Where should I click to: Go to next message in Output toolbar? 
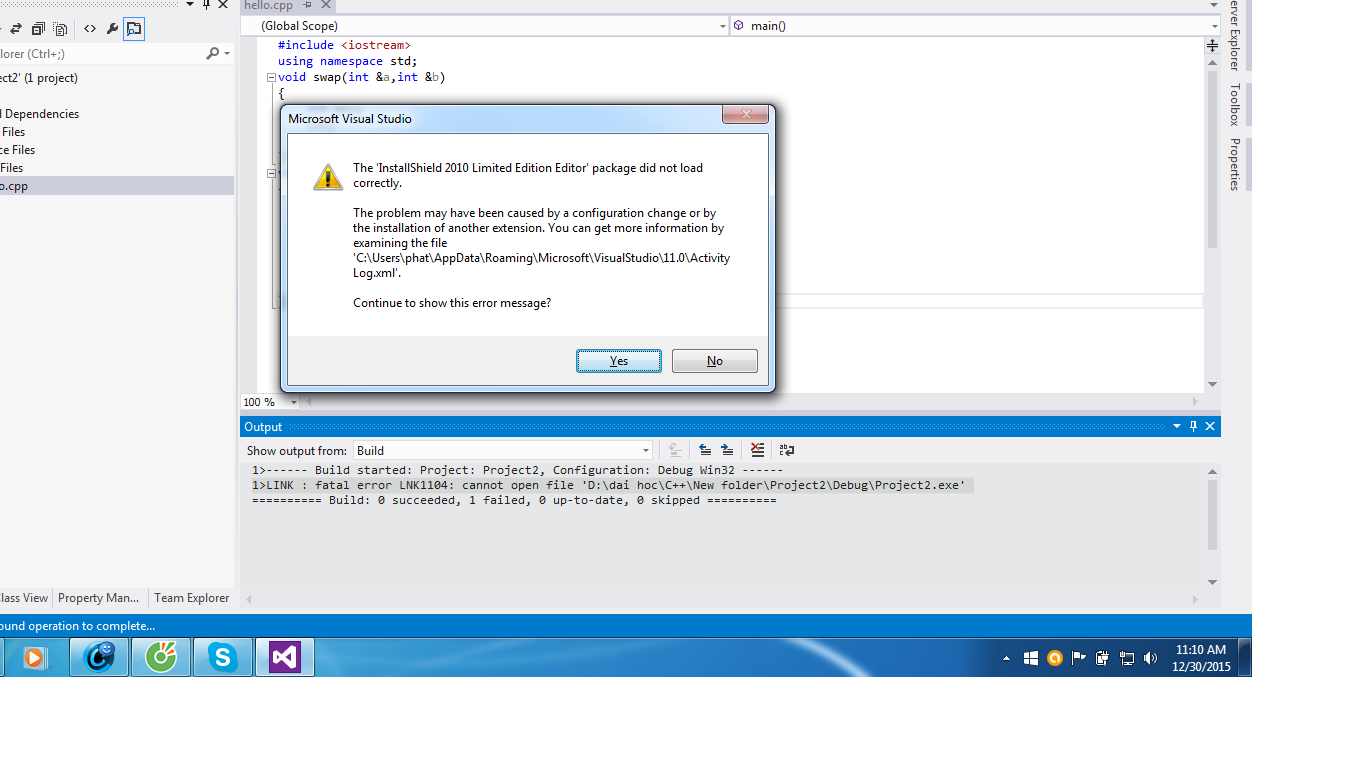[x=727, y=450]
